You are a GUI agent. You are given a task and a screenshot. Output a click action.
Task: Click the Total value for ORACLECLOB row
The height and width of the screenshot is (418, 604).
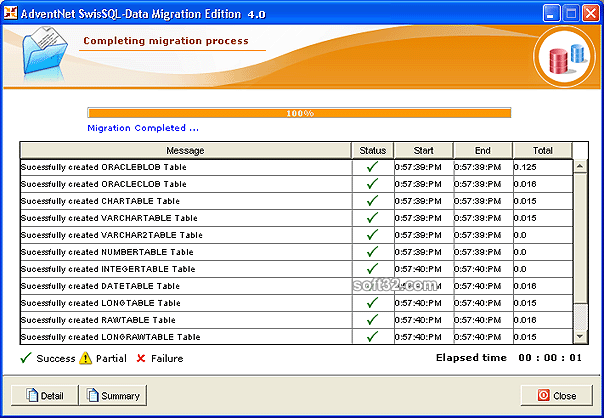click(x=525, y=184)
